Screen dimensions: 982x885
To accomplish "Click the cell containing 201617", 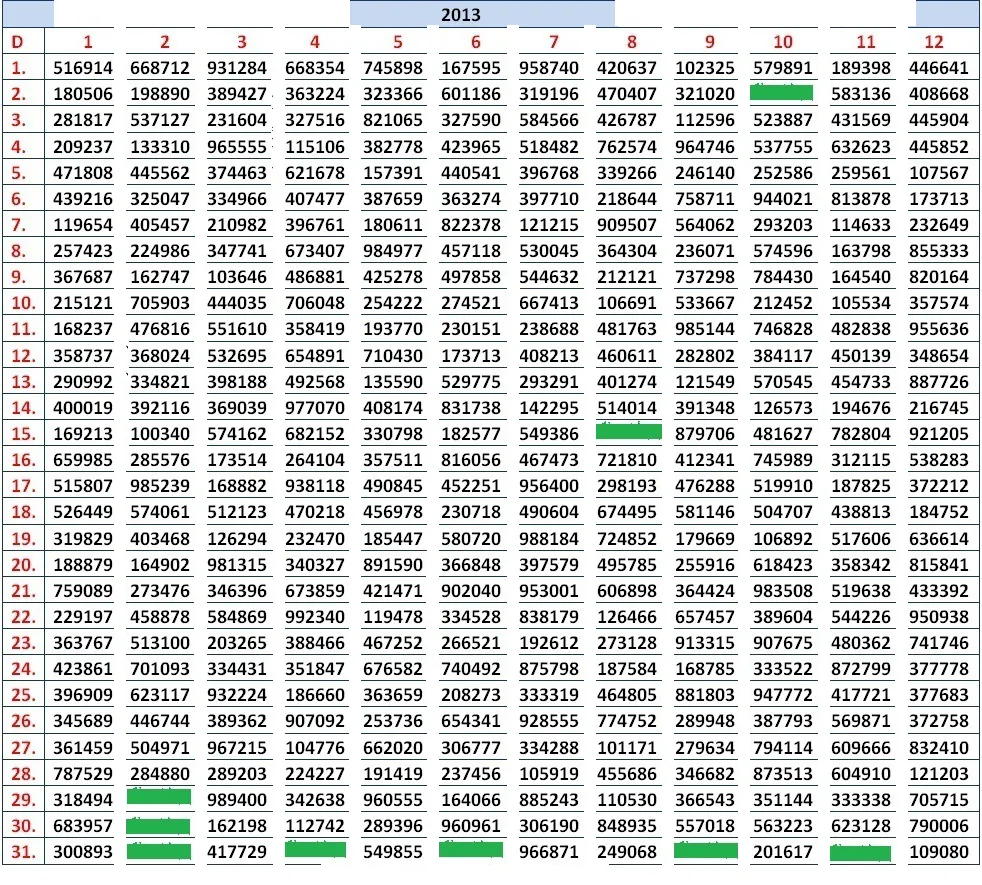I will [783, 852].
